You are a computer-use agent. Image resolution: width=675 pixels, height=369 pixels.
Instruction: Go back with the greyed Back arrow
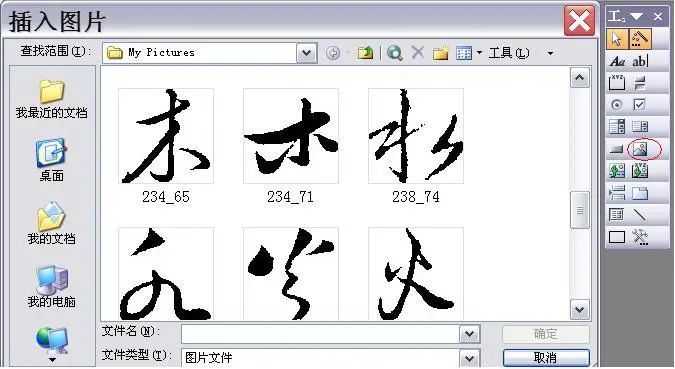(333, 53)
